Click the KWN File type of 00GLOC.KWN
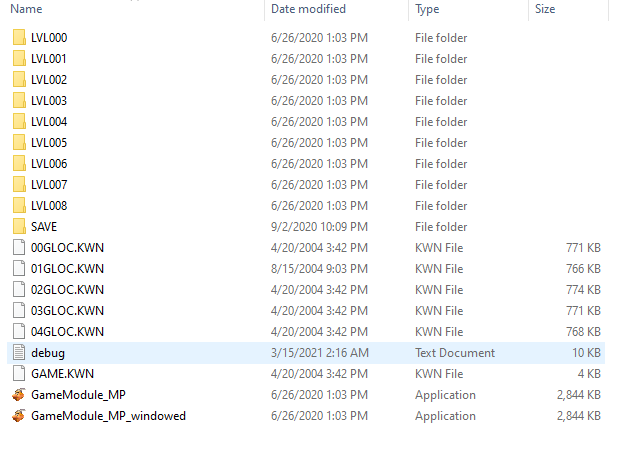 (439, 247)
